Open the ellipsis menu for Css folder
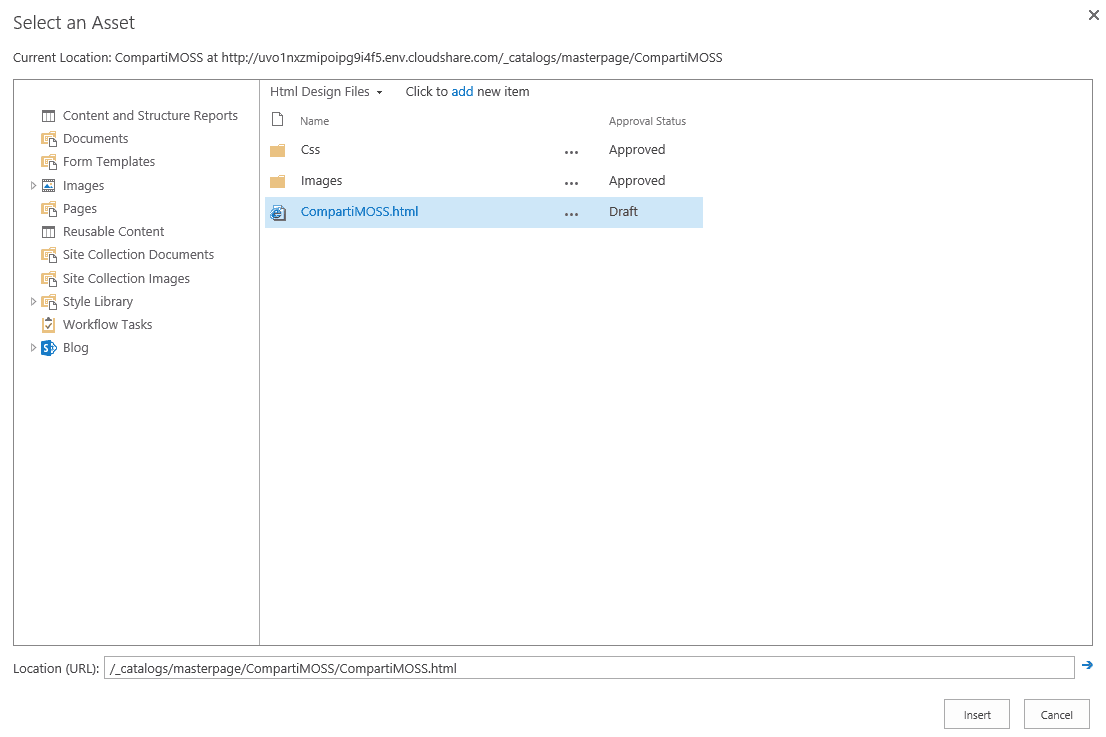Screen dimensions: 1106x737 click(571, 152)
